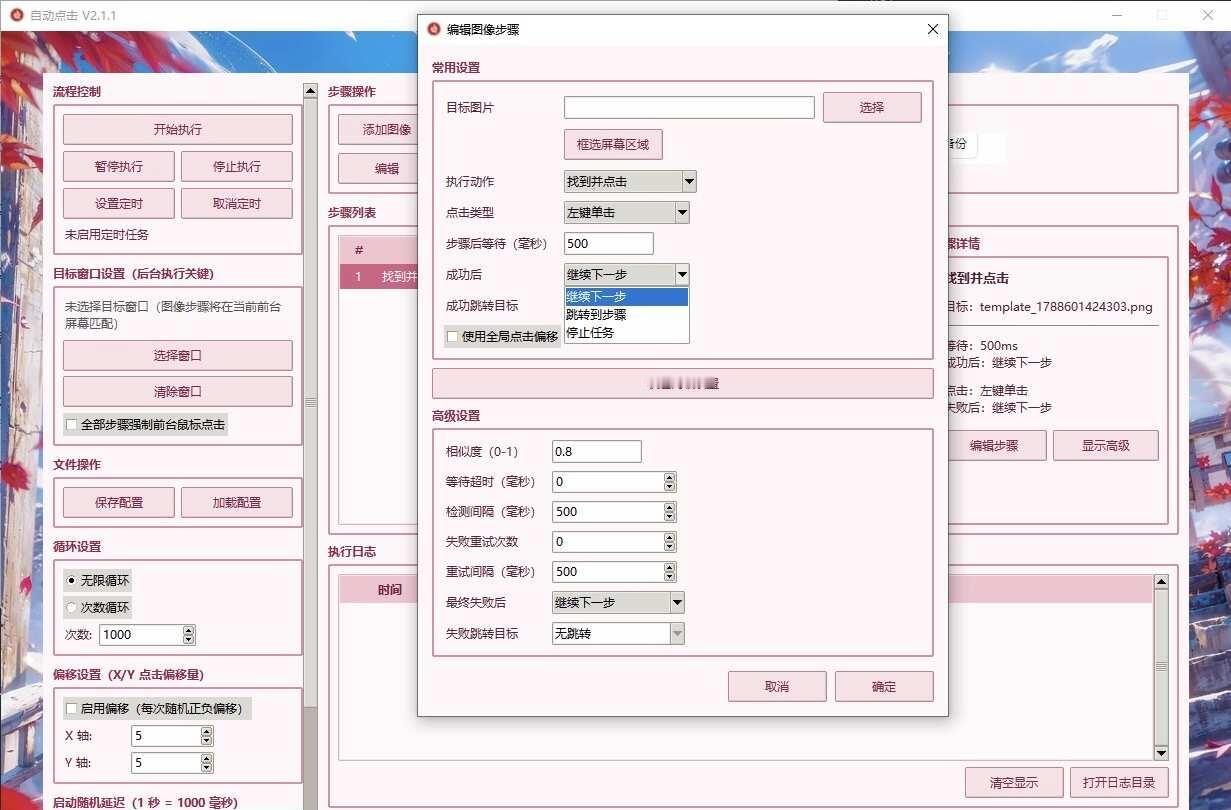This screenshot has height=810, width=1231.
Task: Decrease X 轴 offset spinner value
Action: 207,741
